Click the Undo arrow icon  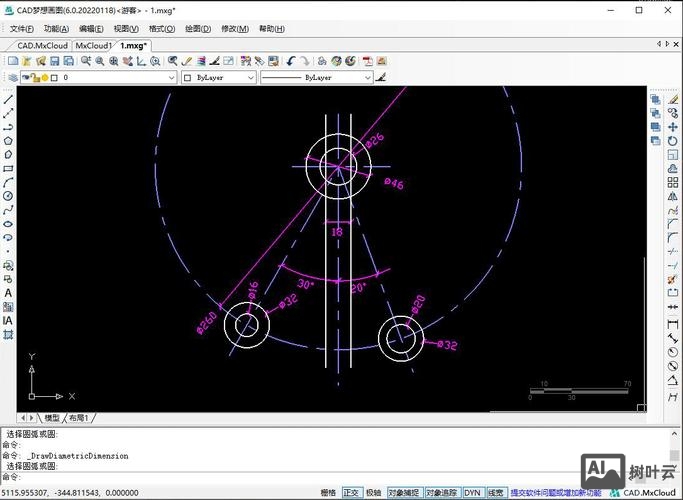291,61
